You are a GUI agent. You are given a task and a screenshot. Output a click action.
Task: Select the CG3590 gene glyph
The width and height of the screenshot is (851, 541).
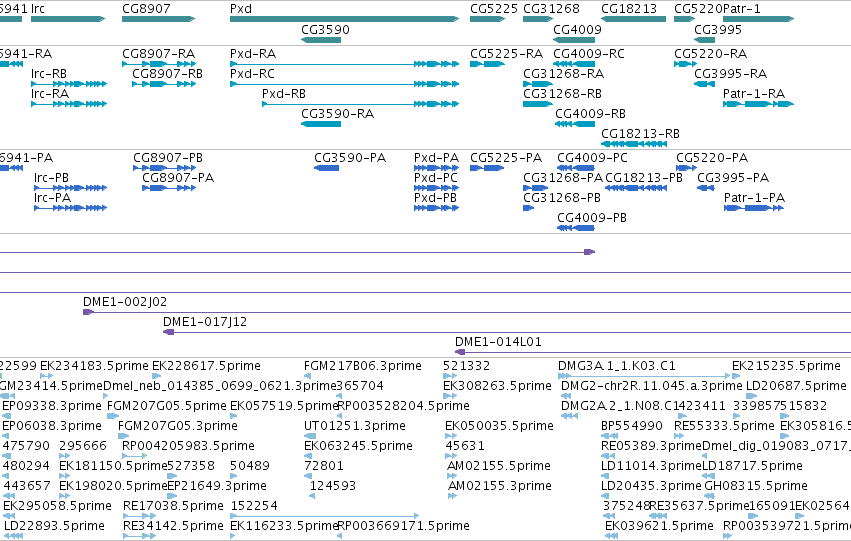(321, 40)
